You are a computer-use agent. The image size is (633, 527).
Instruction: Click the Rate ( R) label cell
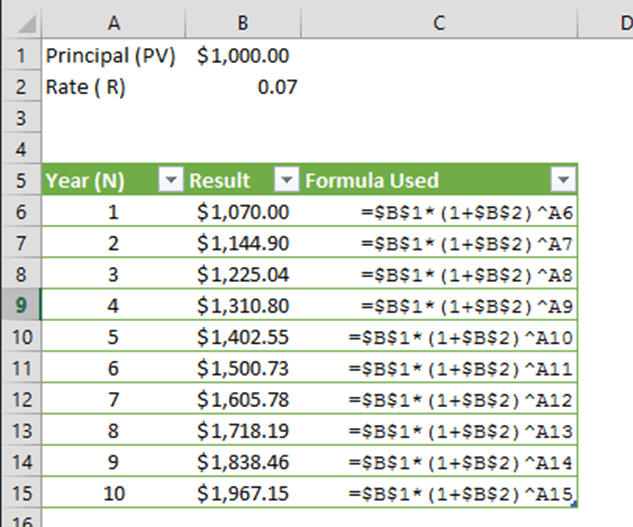click(113, 87)
